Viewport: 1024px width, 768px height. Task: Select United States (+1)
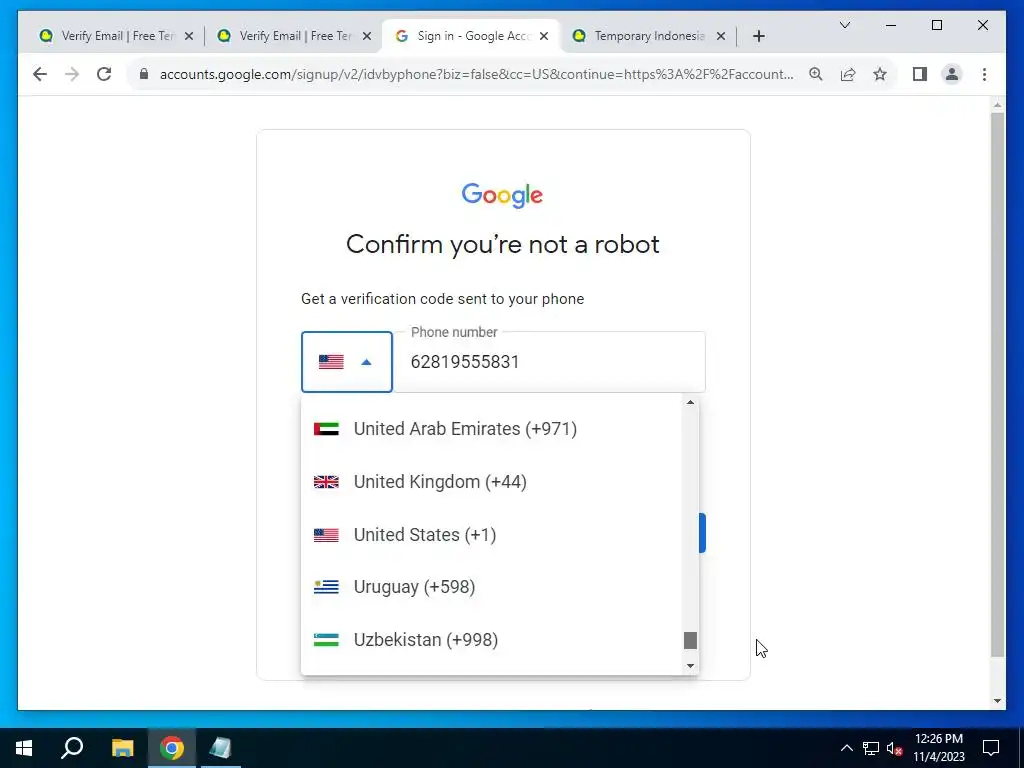click(491, 535)
